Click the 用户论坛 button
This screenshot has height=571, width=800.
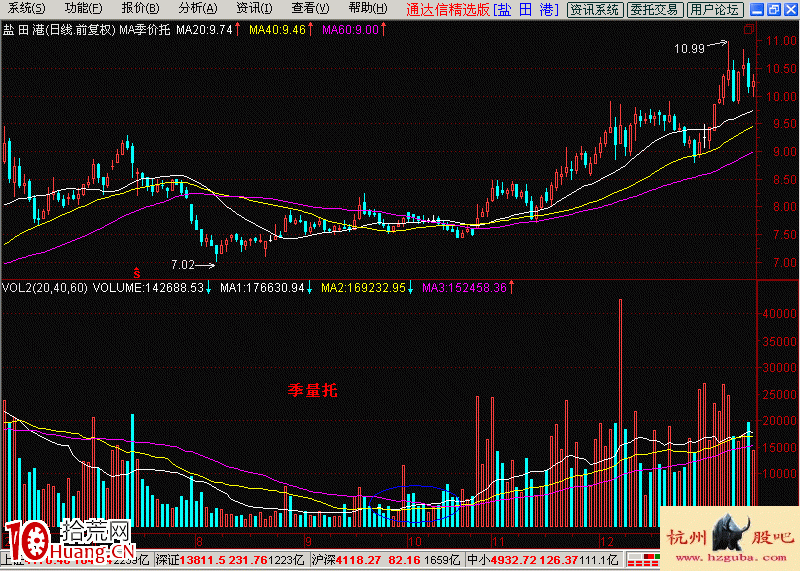pyautogui.click(x=714, y=10)
